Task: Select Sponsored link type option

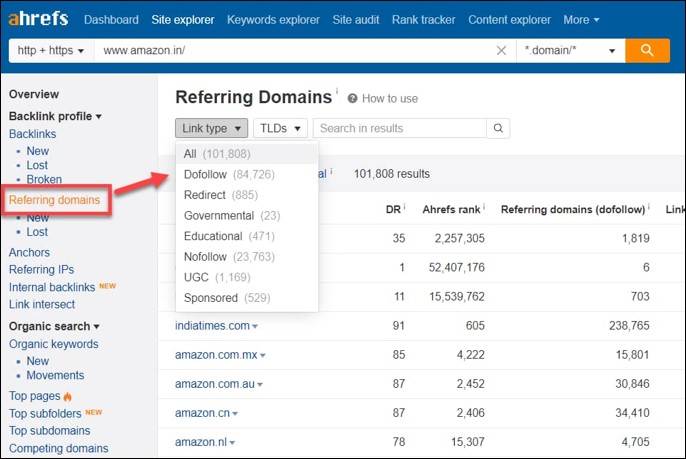Action: (x=246, y=298)
